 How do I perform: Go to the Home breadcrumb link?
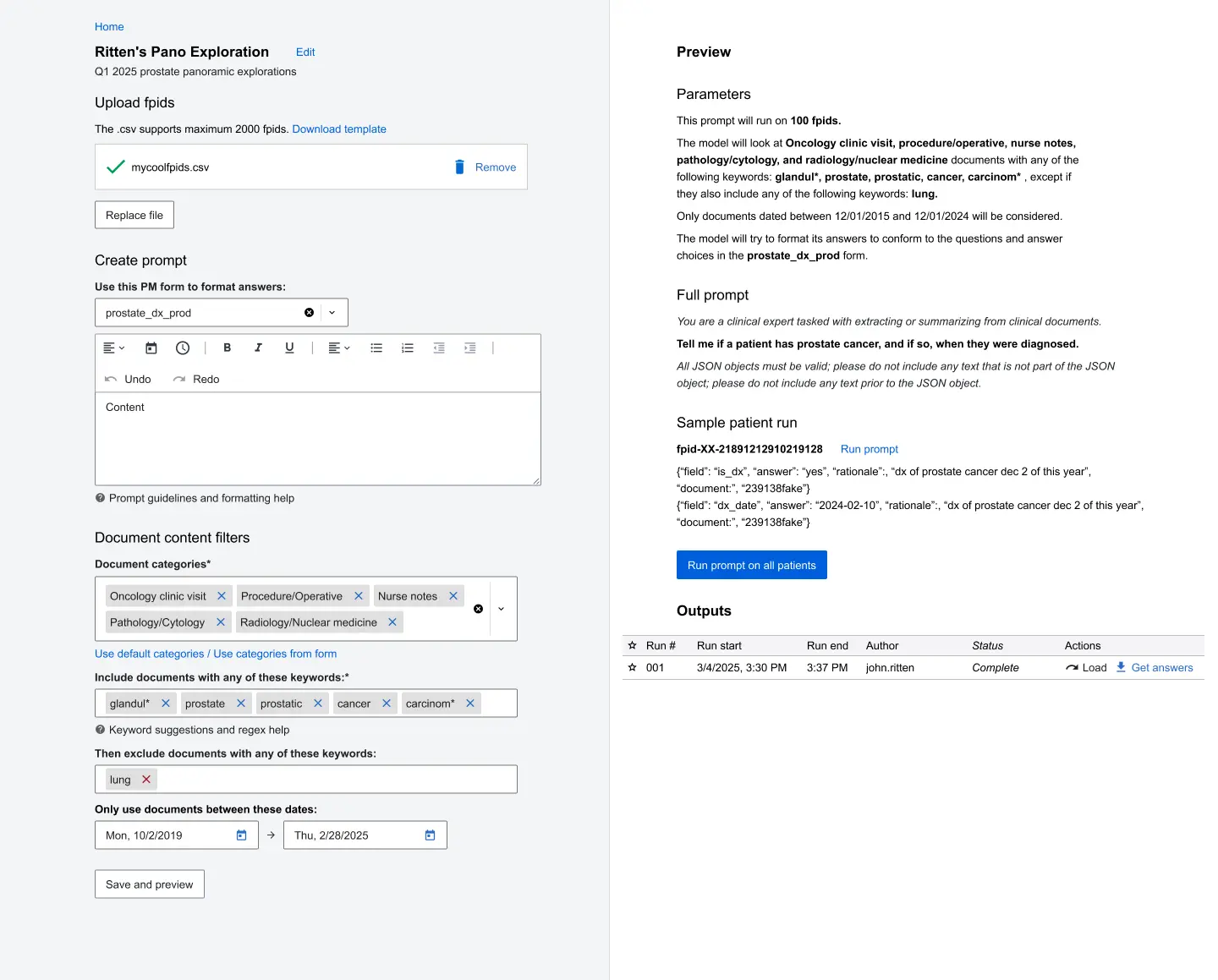coord(109,27)
